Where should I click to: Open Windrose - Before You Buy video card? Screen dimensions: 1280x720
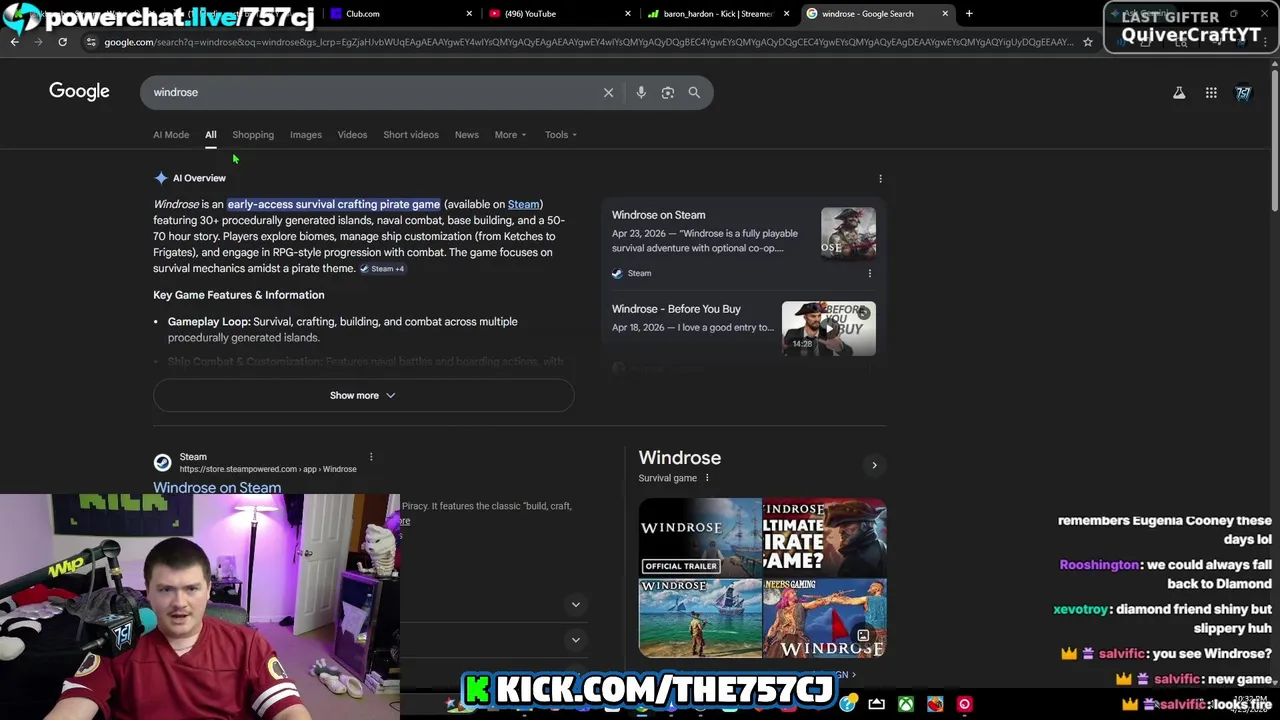[744, 327]
